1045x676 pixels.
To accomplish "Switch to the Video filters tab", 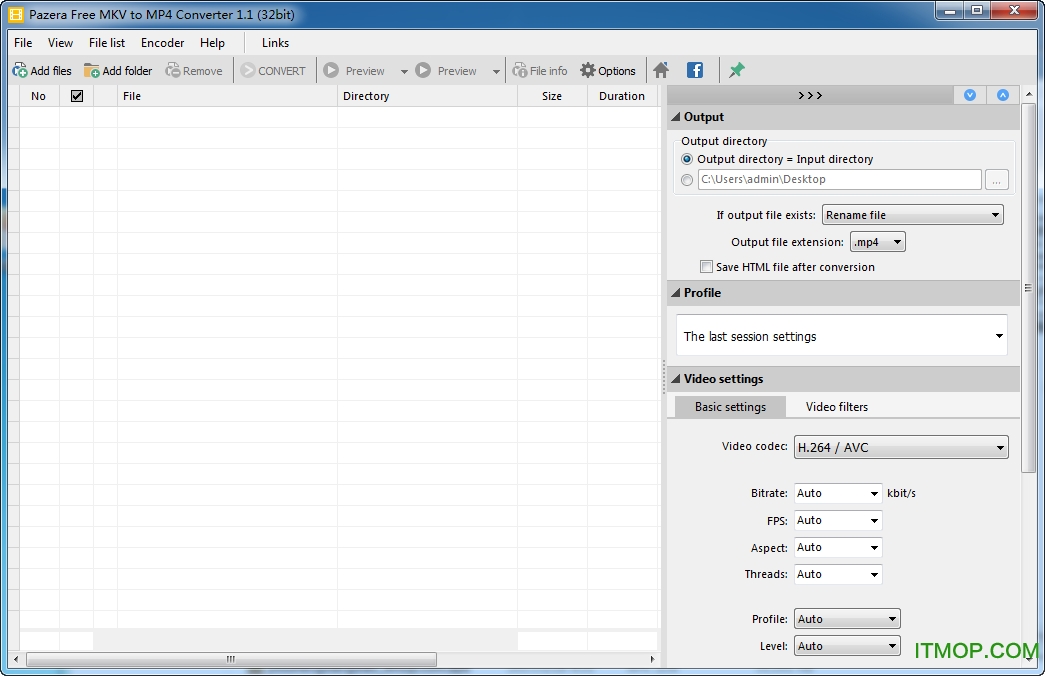I will click(x=836, y=407).
